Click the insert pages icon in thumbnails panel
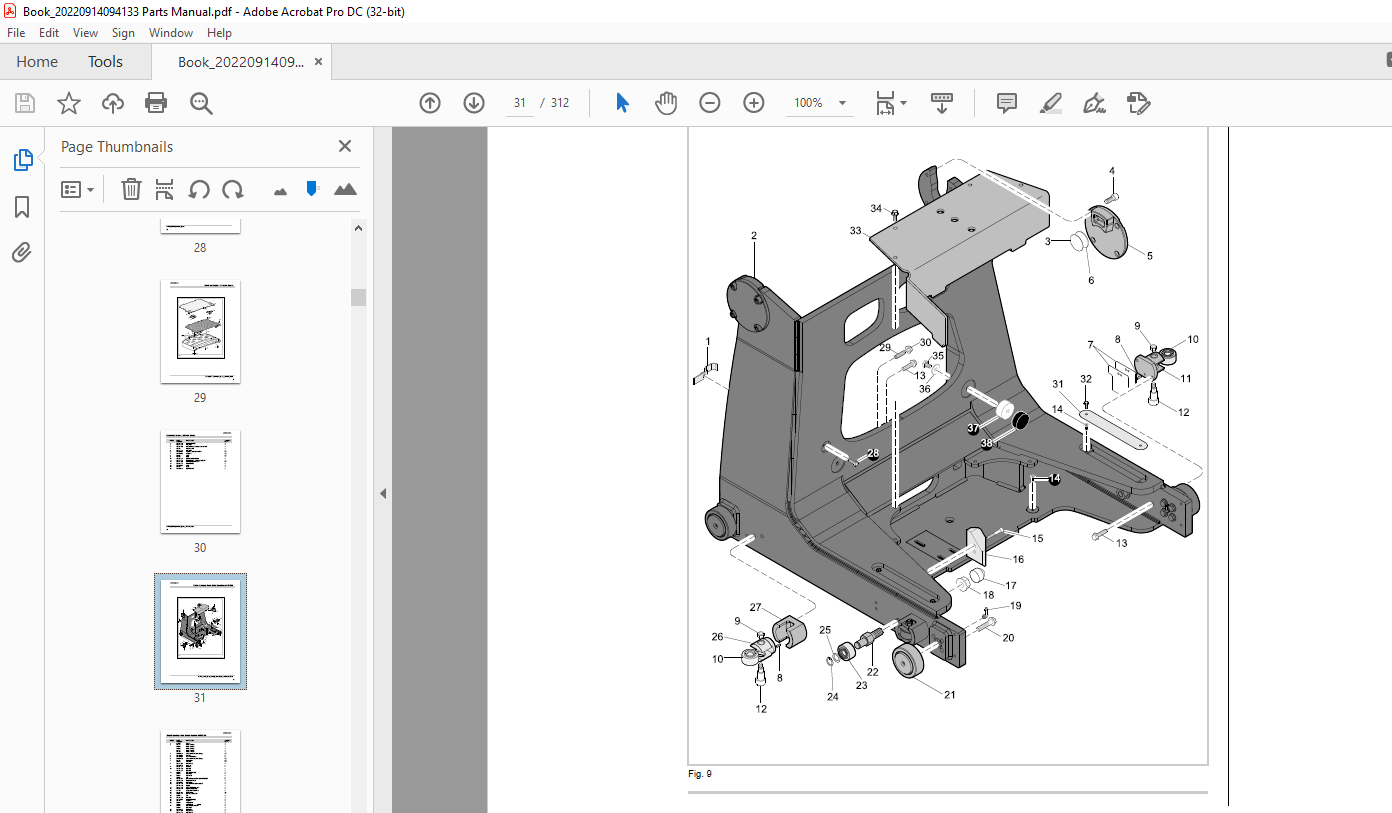The height and width of the screenshot is (813, 1392). (x=165, y=189)
